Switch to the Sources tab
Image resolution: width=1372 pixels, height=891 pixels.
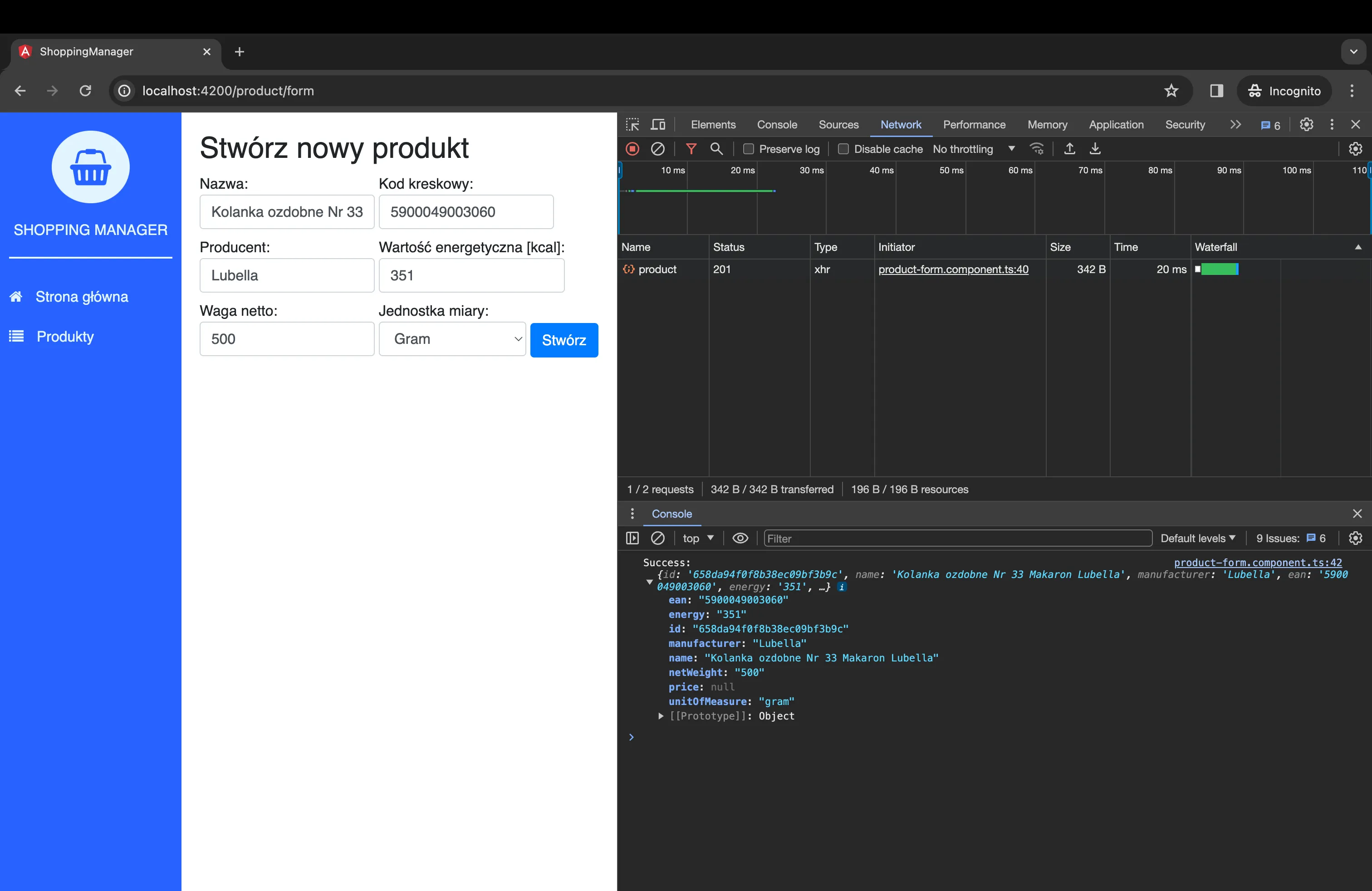(x=838, y=124)
